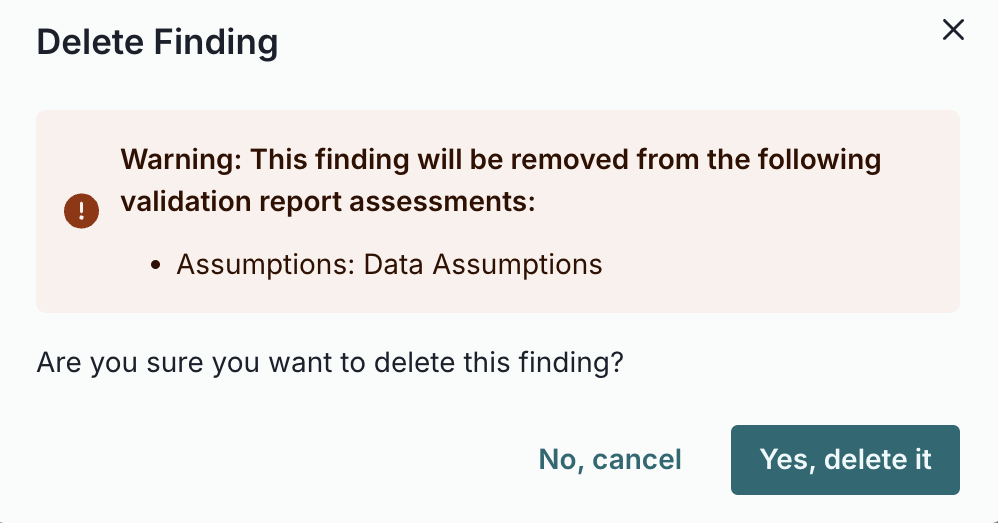Confirm with "Yes, delete it" button
998x523 pixels.
(845, 460)
